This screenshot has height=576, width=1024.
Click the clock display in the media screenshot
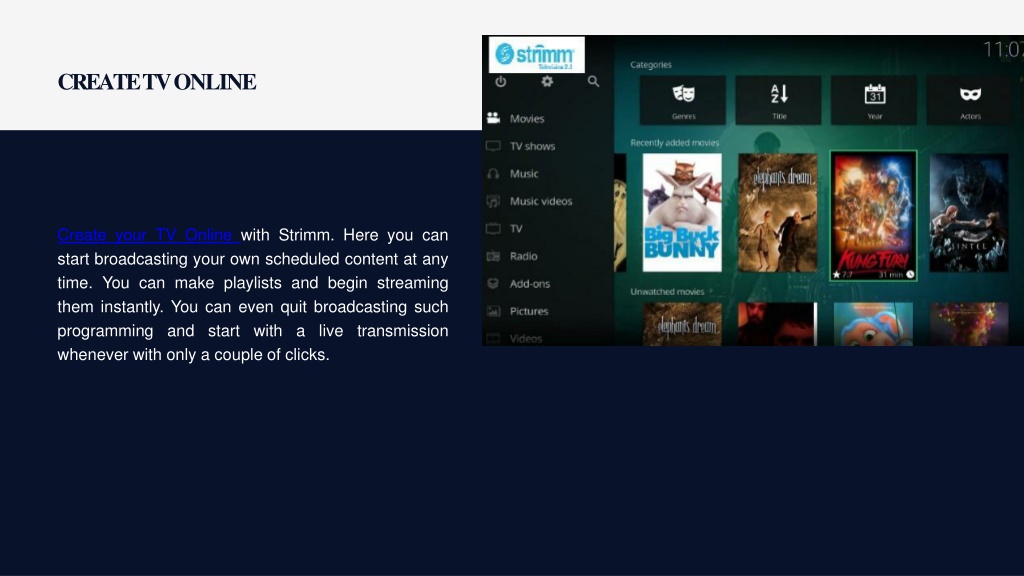pos(1003,50)
